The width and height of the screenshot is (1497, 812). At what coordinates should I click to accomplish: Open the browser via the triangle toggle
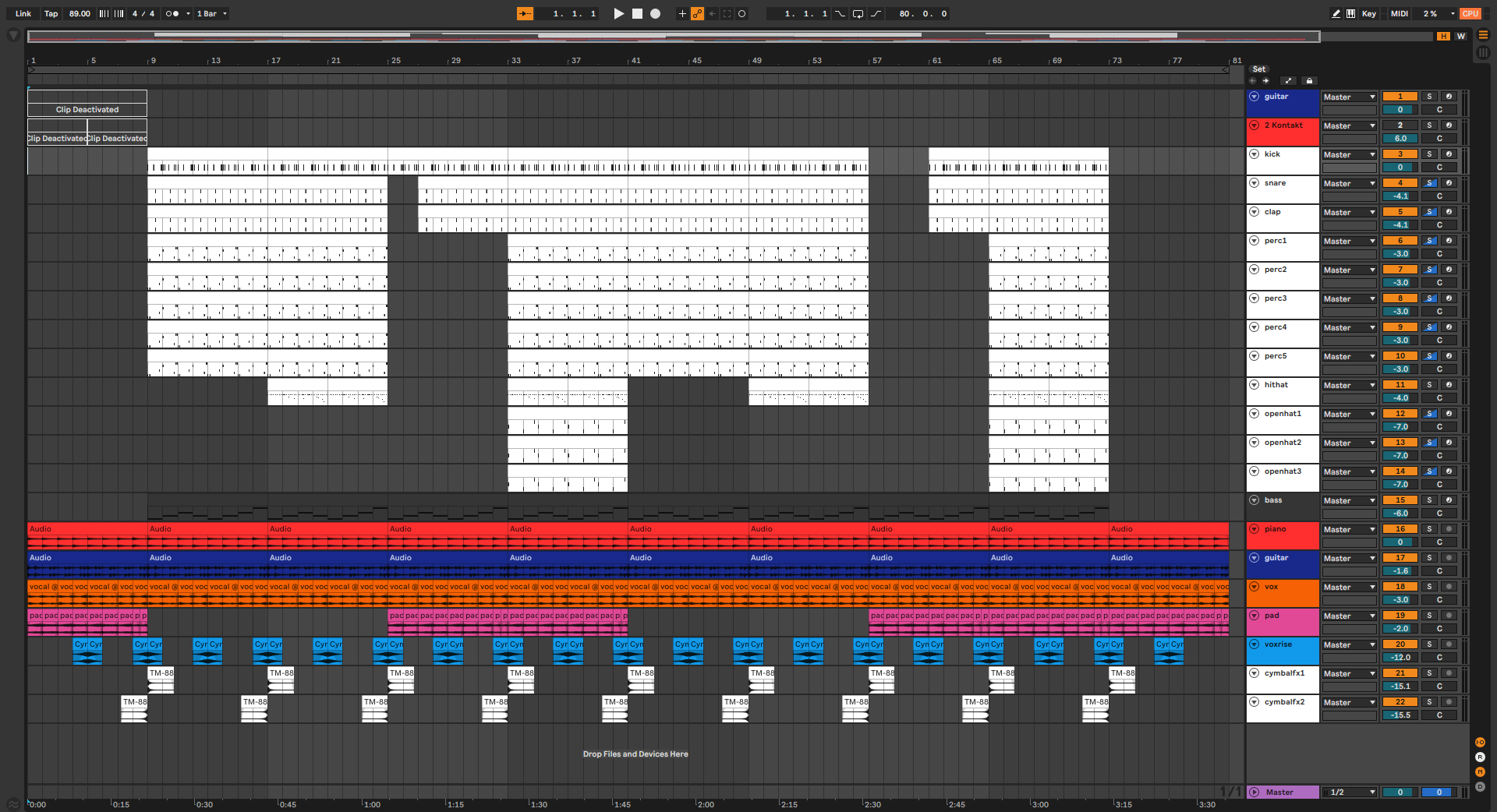tap(13, 35)
